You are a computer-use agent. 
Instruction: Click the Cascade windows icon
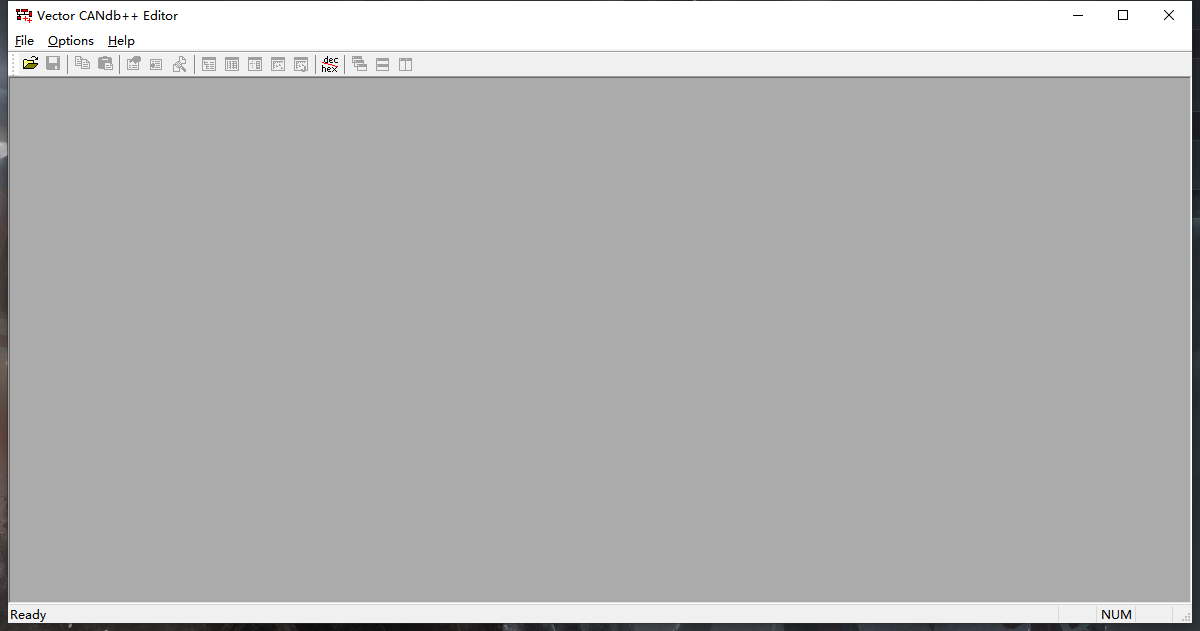pyautogui.click(x=360, y=64)
